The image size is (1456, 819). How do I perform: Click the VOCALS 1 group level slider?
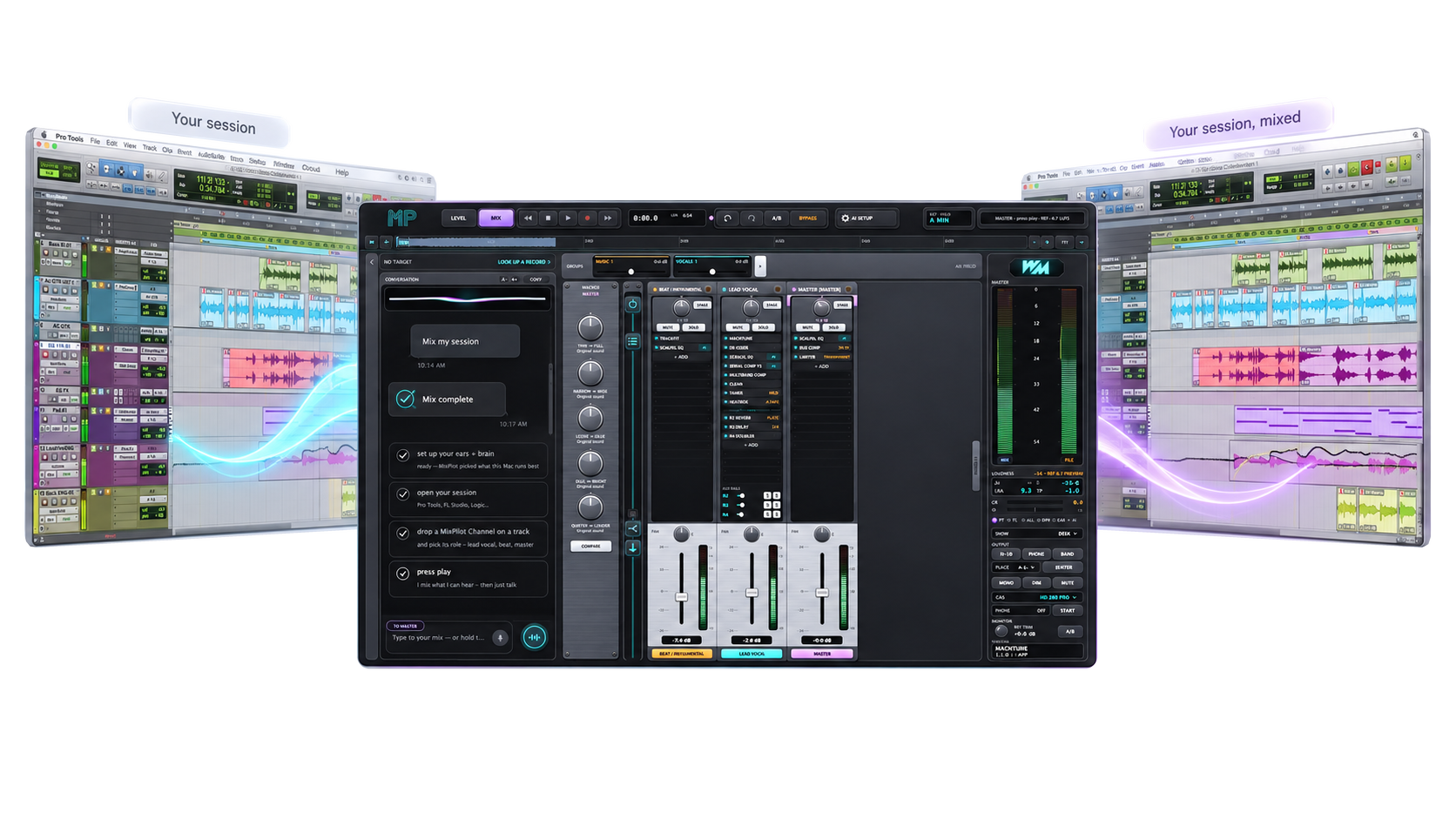pos(712,272)
